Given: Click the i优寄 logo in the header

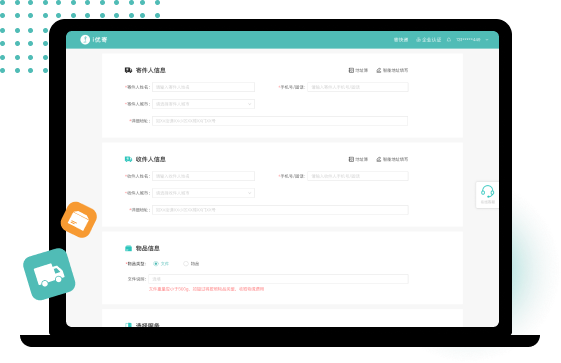Looking at the screenshot, I should click(94, 40).
